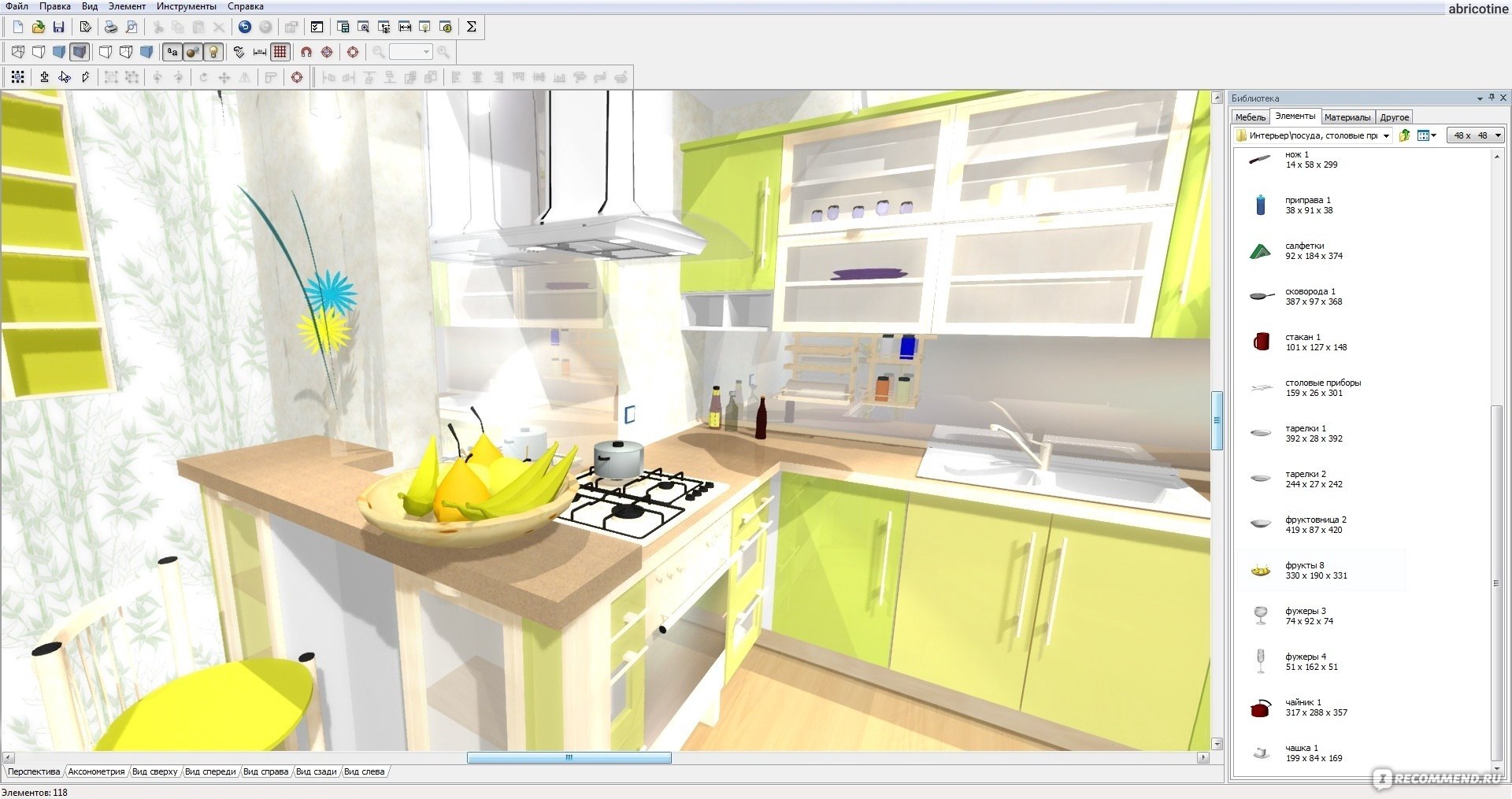
Task: Save the project with the floppy disk icon
Action: point(58,27)
